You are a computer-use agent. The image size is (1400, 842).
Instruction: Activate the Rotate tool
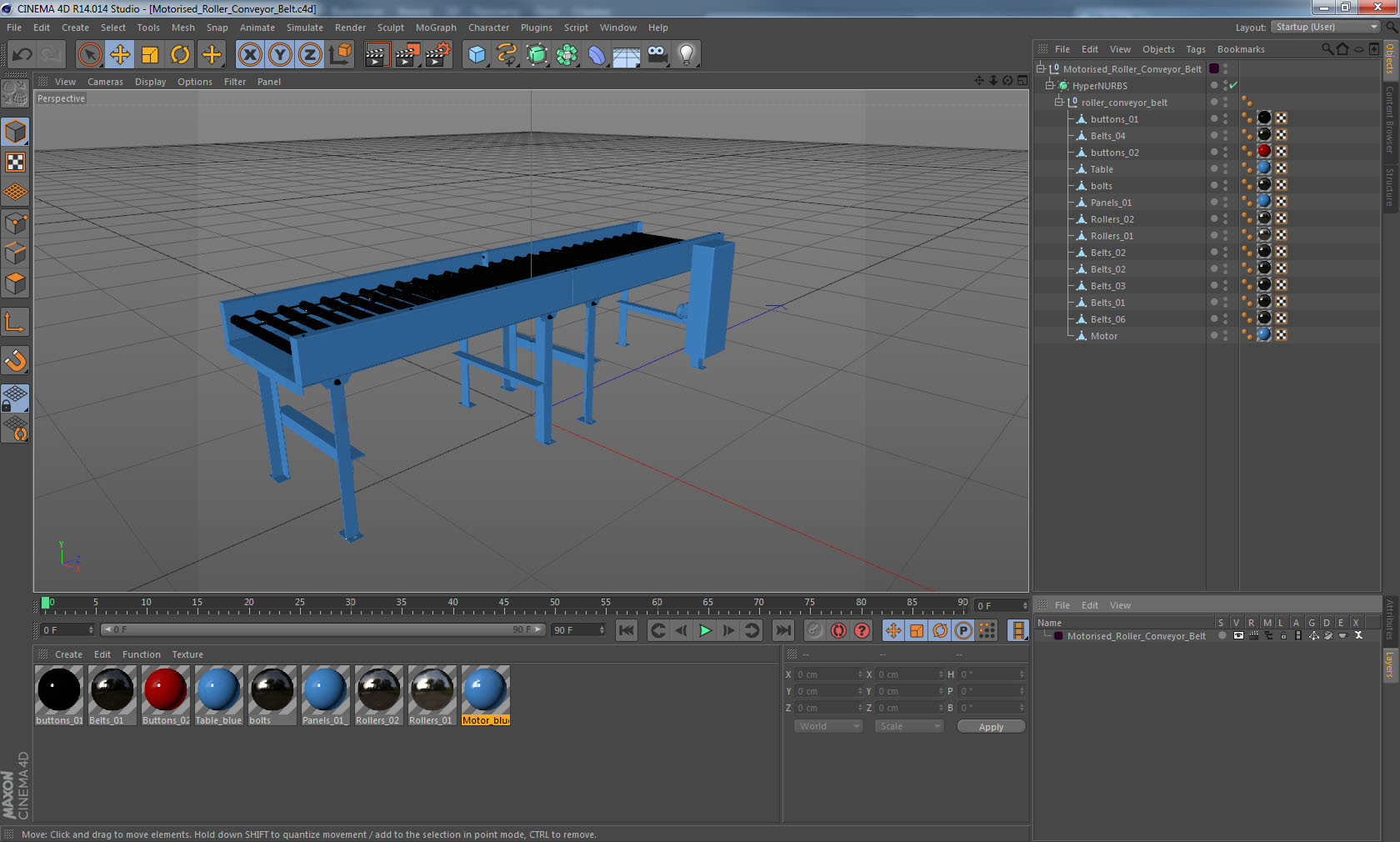point(180,55)
